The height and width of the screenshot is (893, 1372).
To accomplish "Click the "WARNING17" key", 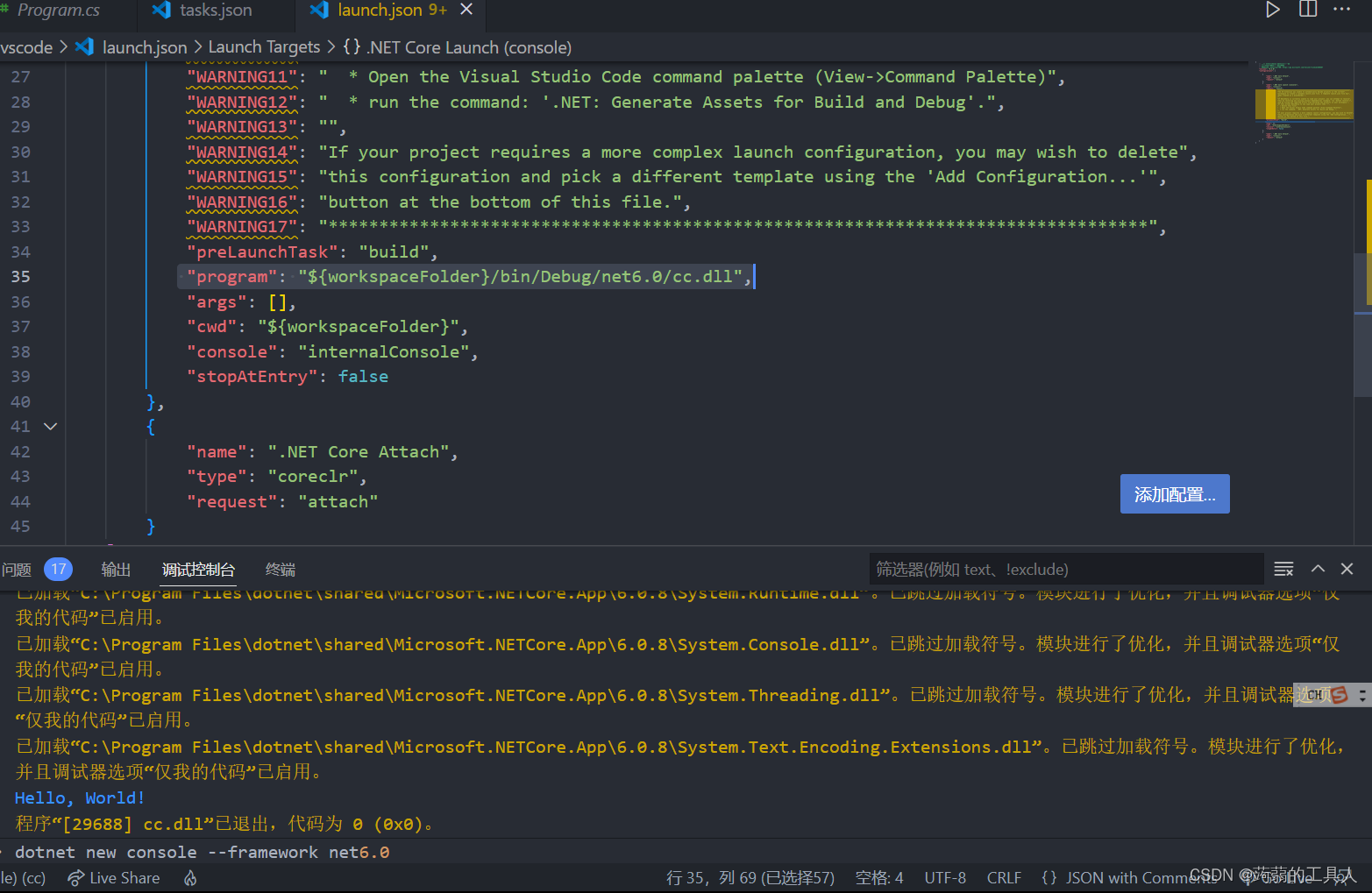I will pos(242,227).
